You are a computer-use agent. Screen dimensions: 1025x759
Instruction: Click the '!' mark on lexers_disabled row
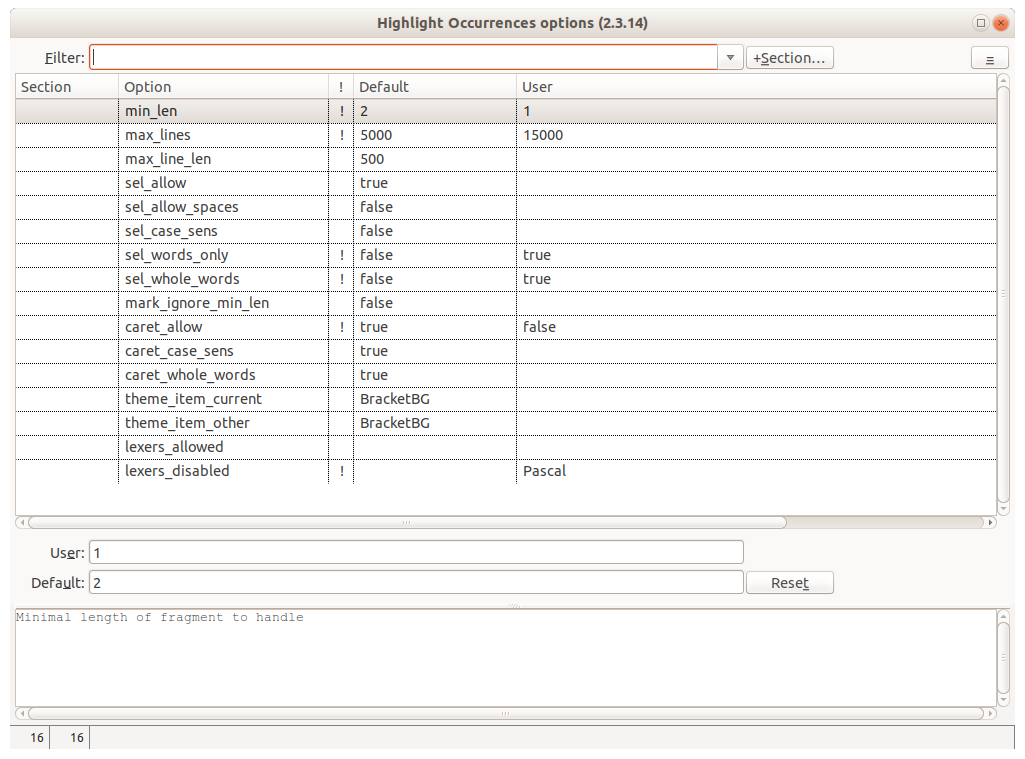point(341,471)
